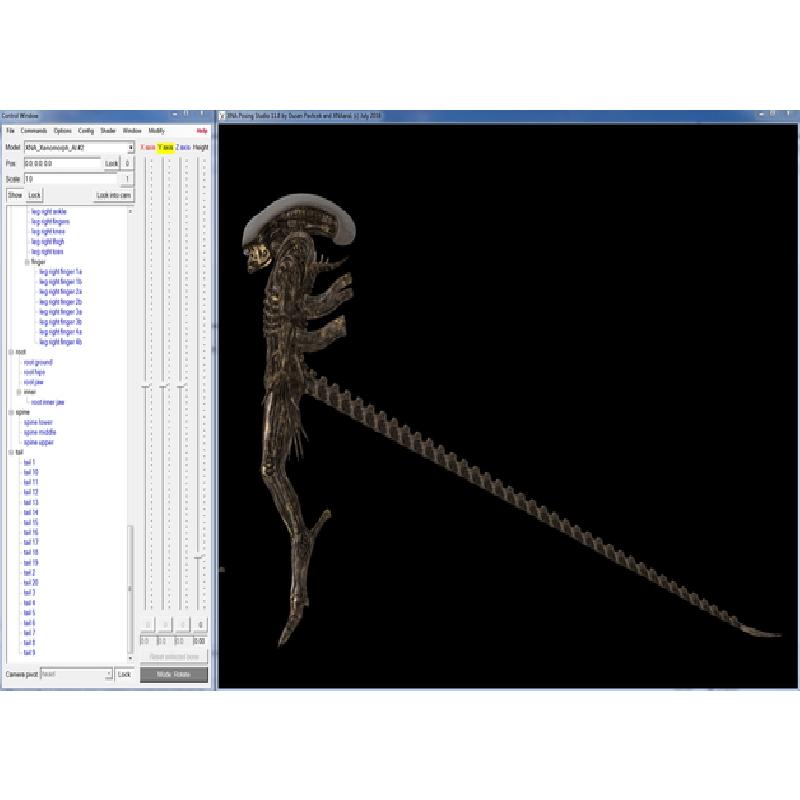Collapse the inner bone group
This screenshot has width=800, height=800.
point(19,392)
